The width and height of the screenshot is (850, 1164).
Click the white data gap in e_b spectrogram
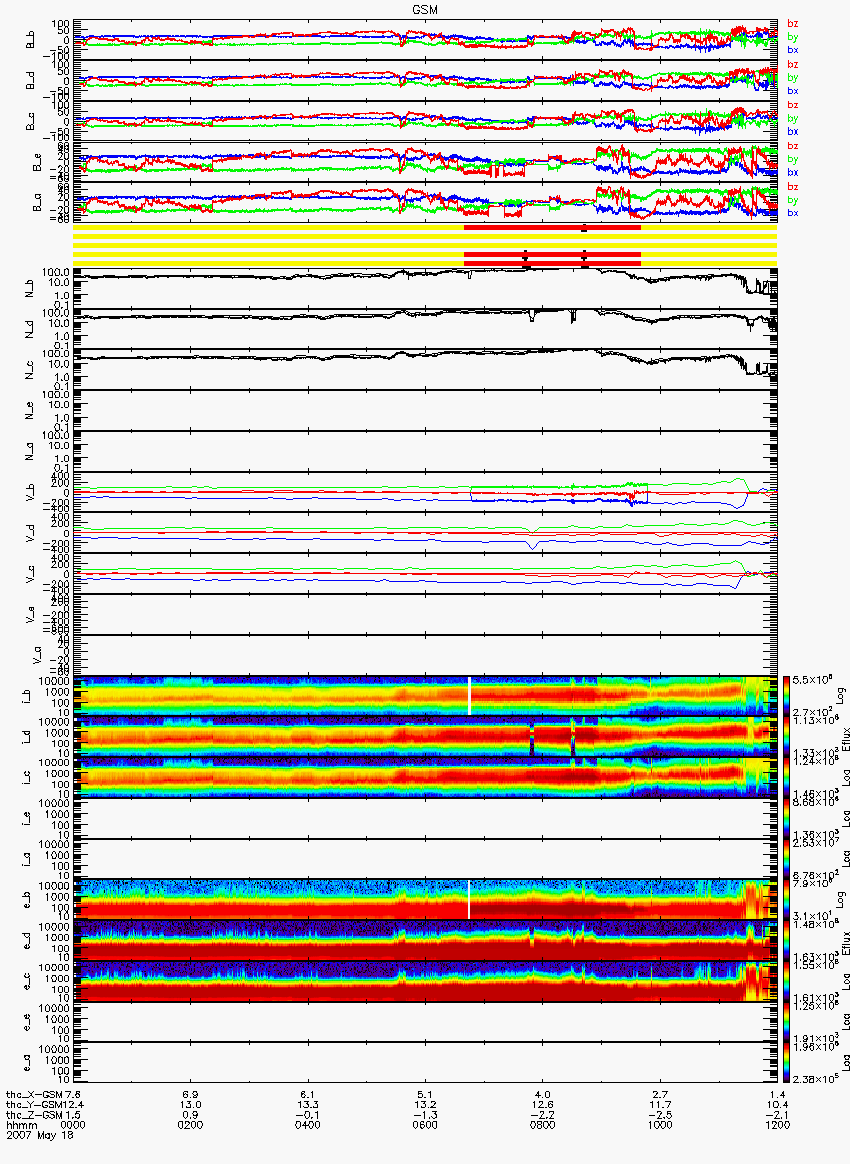pos(470,899)
